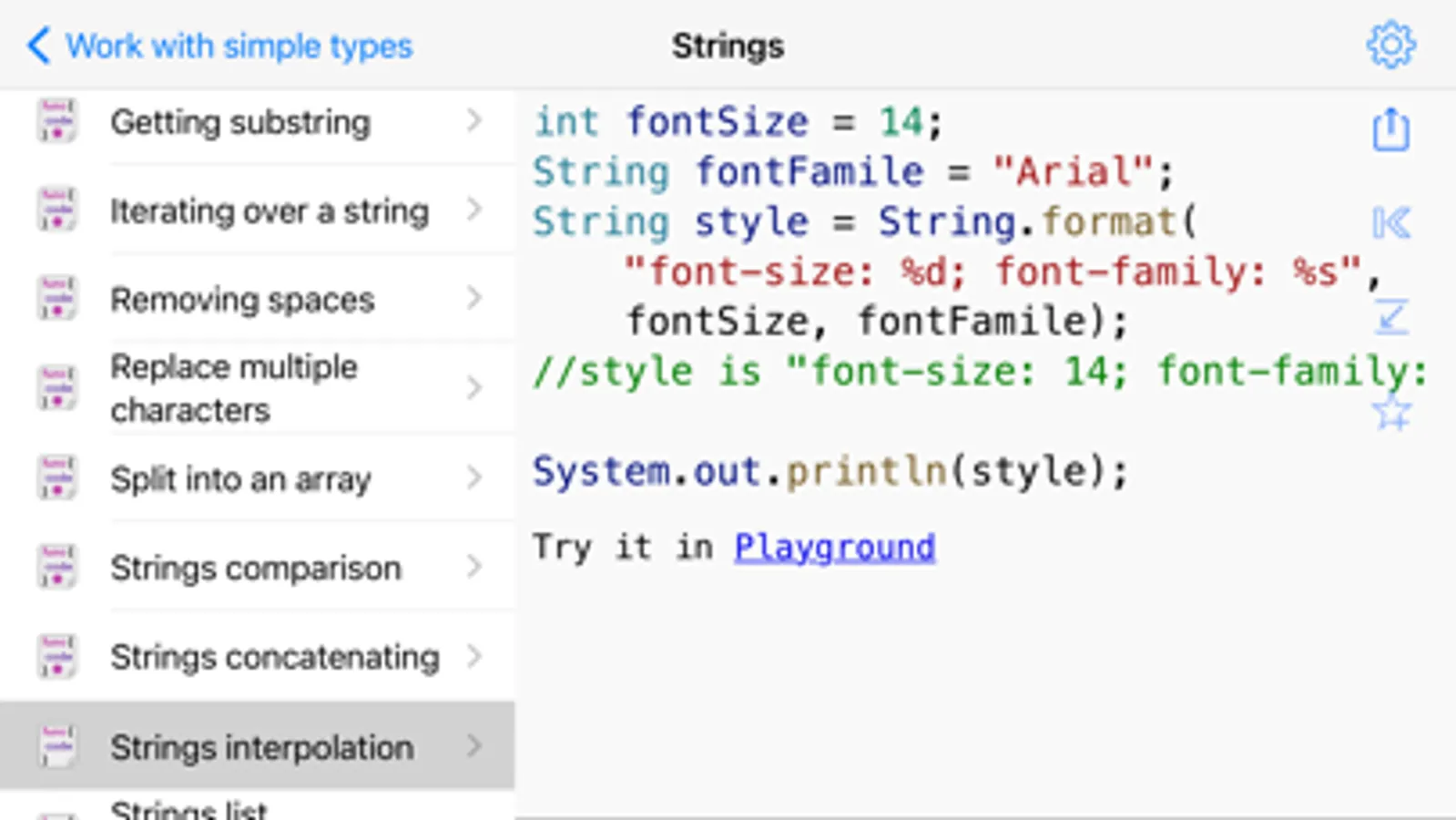
Task: Open the Removing spaces topic
Action: 242,300
